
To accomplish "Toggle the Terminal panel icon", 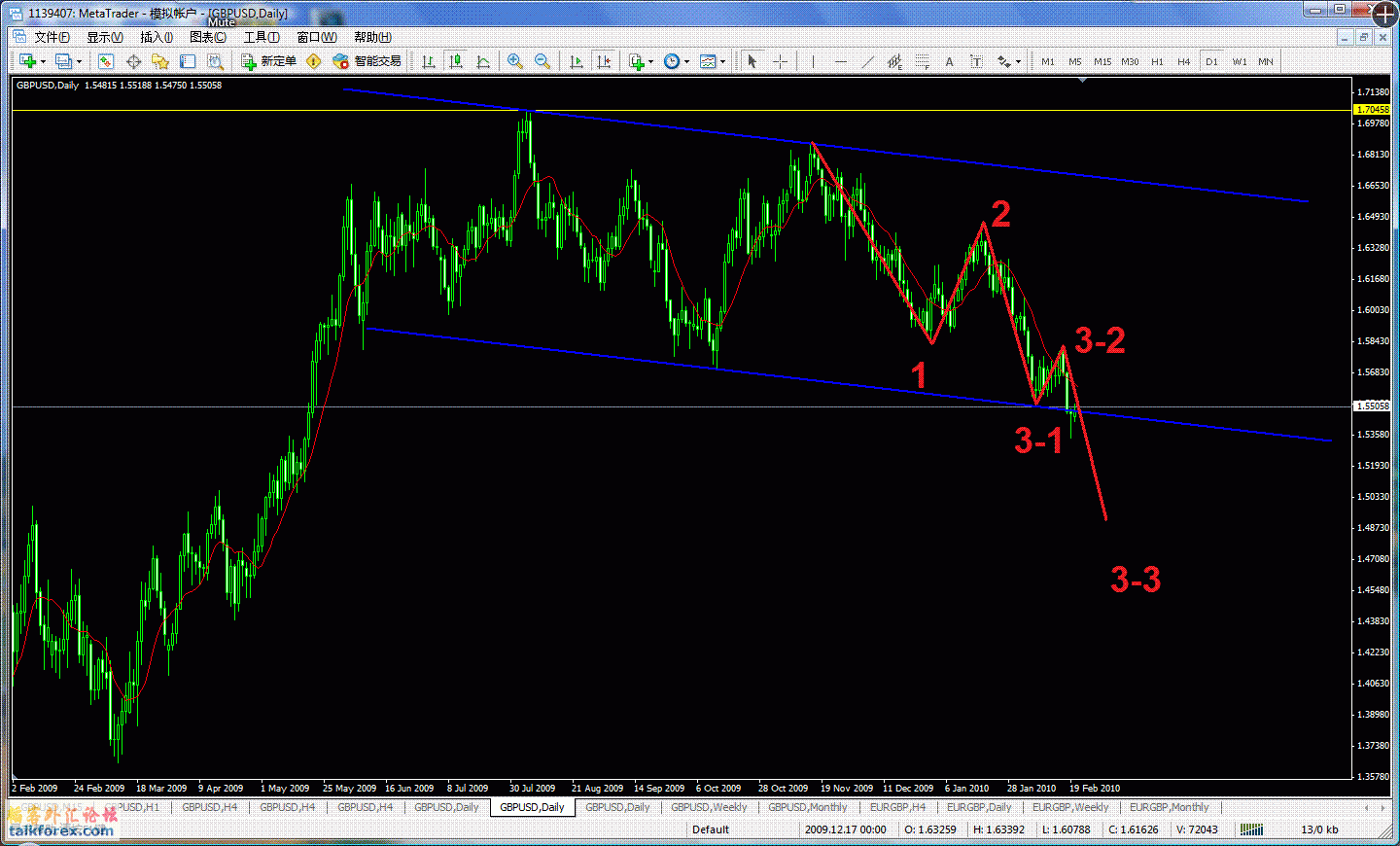I will (188, 61).
